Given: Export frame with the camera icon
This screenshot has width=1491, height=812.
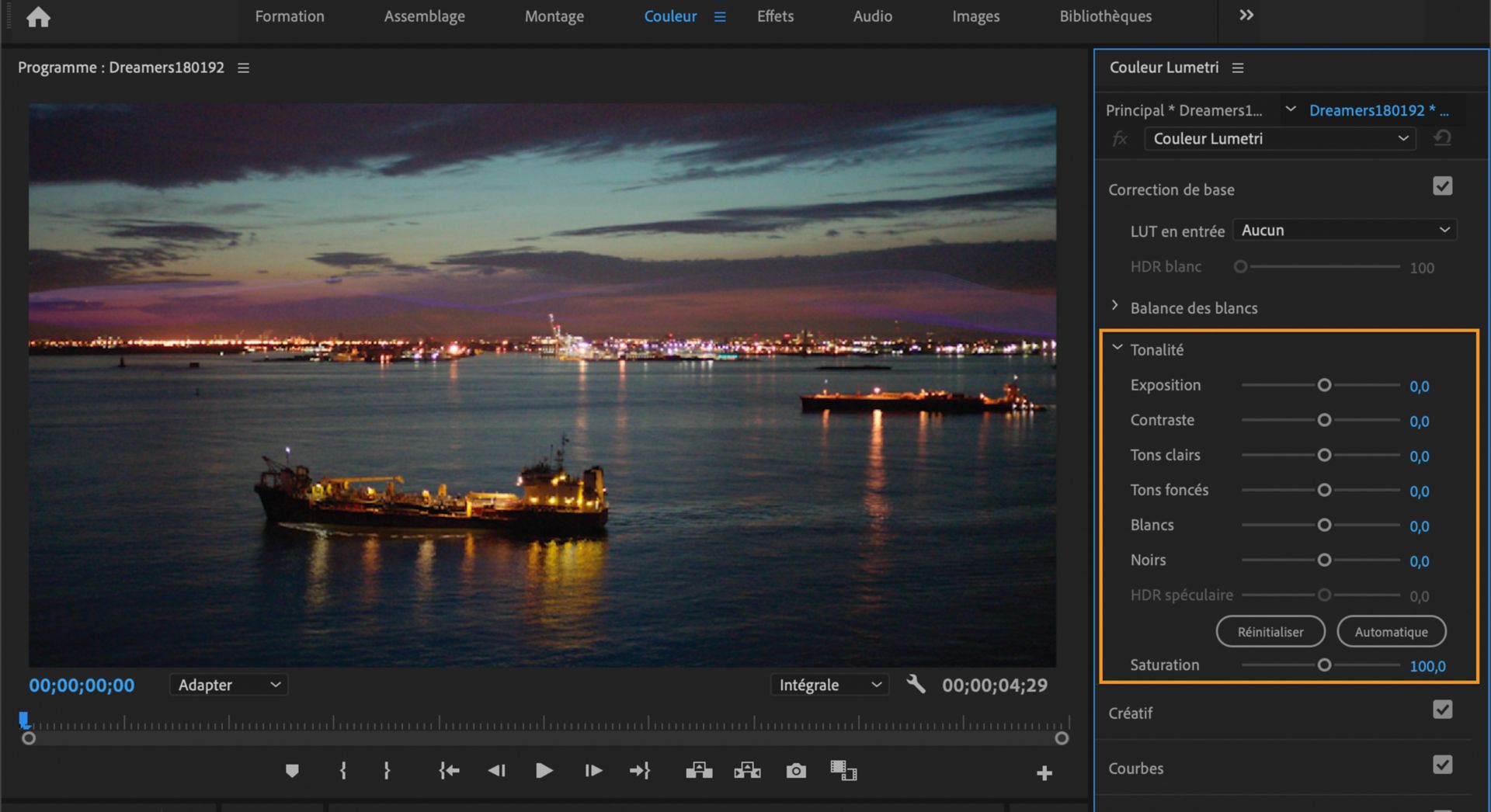Looking at the screenshot, I should (796, 771).
